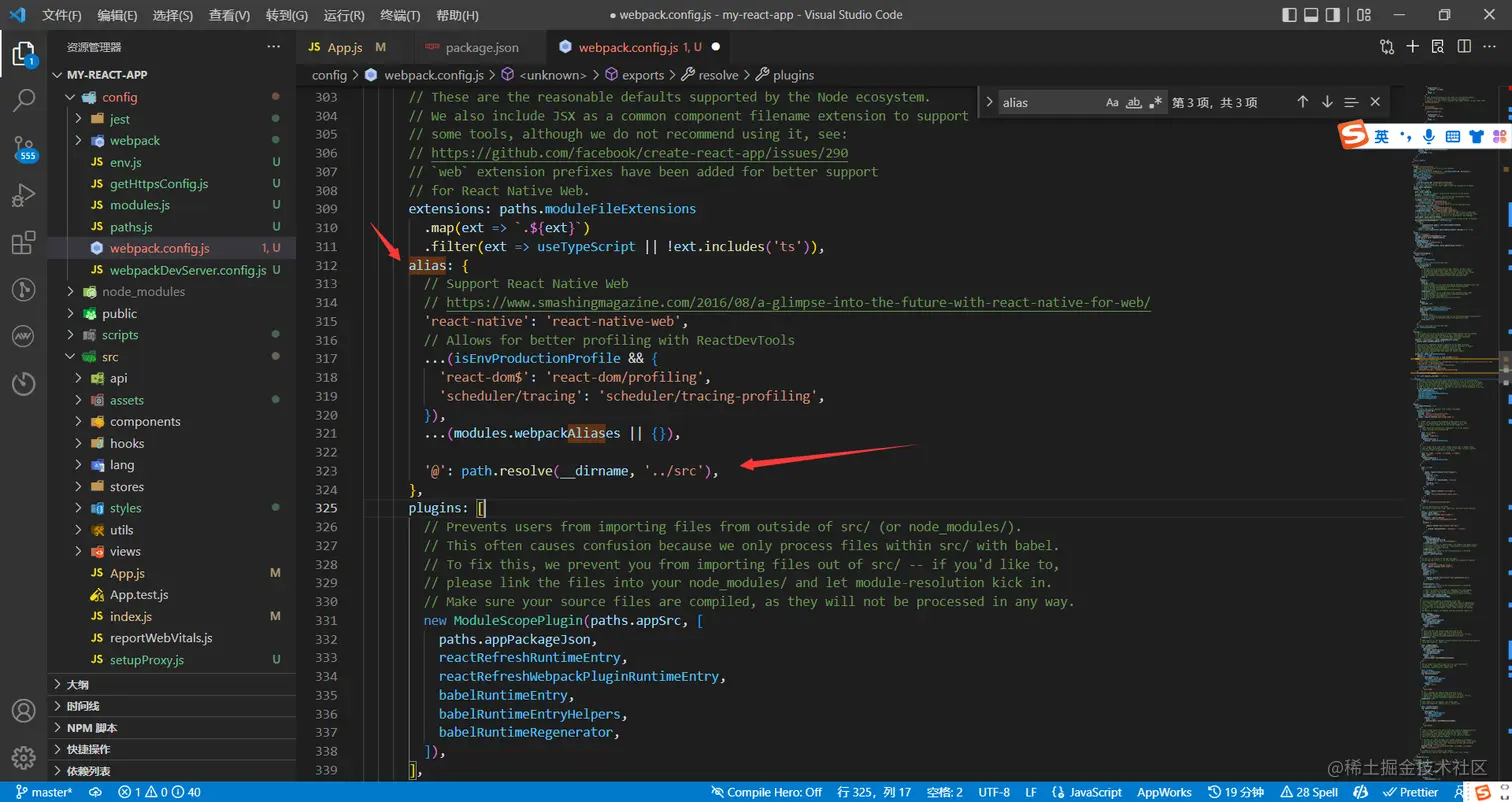This screenshot has width=1512, height=802.
Task: Go to next match in find widget
Action: click(x=1327, y=102)
